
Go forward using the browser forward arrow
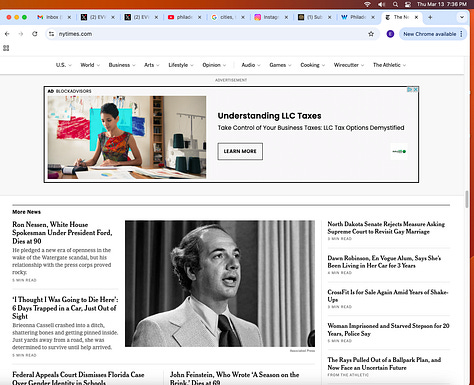click(21, 34)
